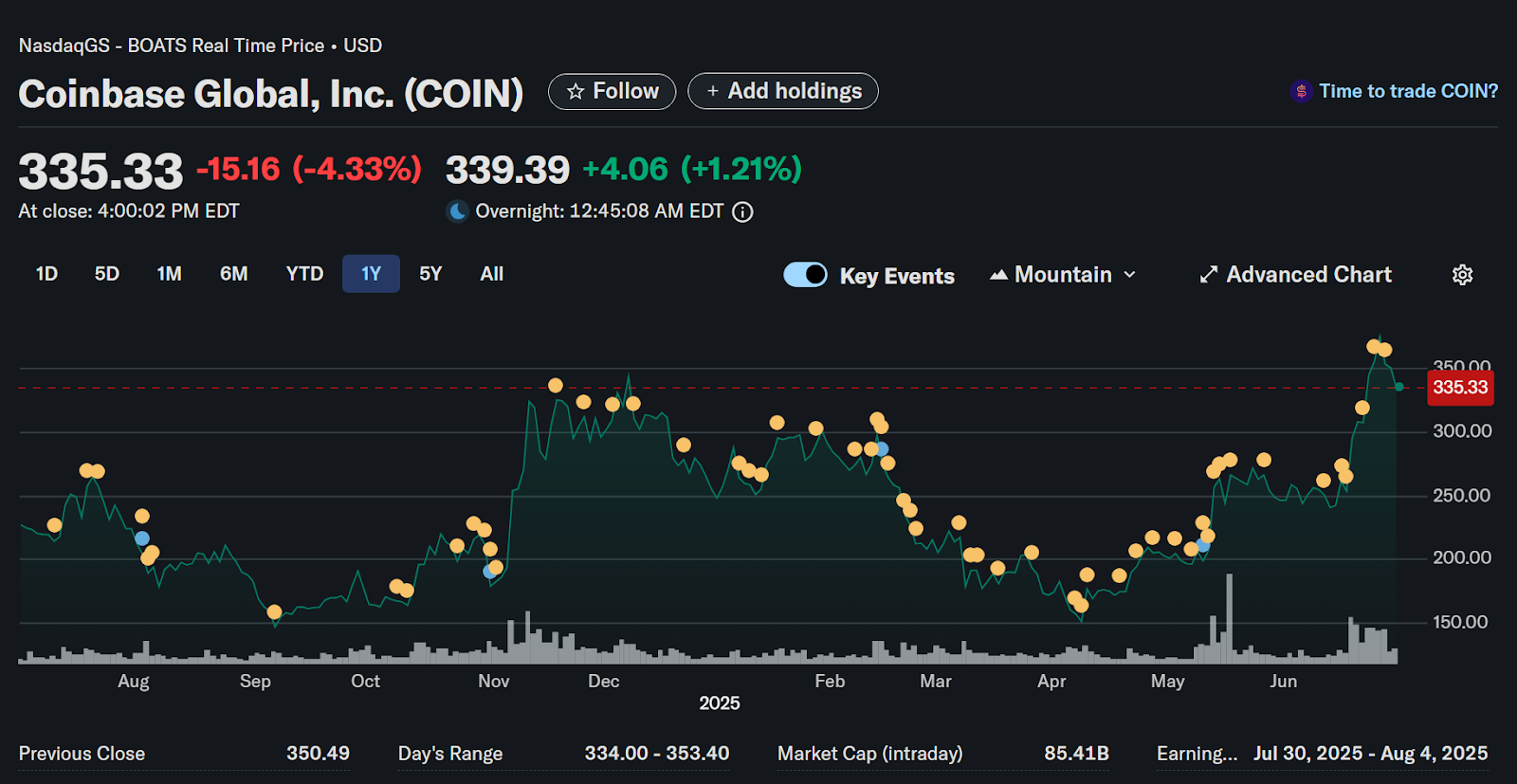The width and height of the screenshot is (1517, 784).
Task: Open chart settings gear icon
Action: coord(1462,275)
